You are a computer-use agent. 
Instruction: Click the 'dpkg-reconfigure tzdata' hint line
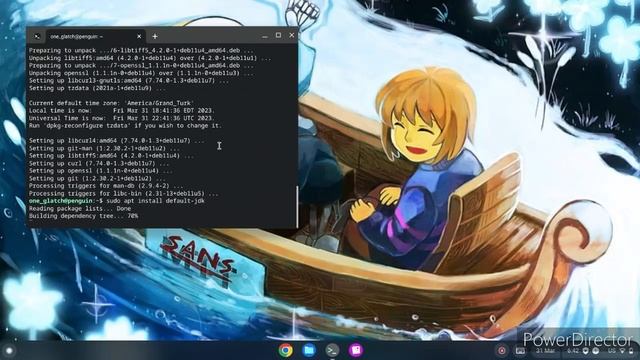pos(125,126)
